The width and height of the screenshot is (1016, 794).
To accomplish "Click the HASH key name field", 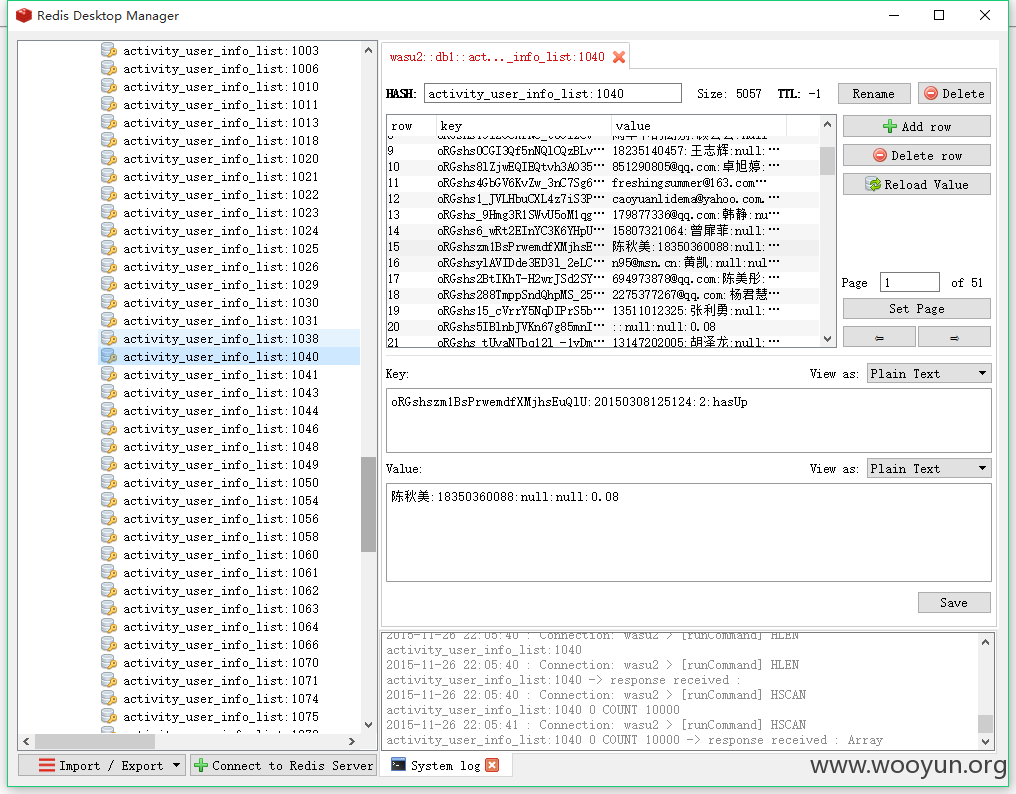I will (x=552, y=93).
